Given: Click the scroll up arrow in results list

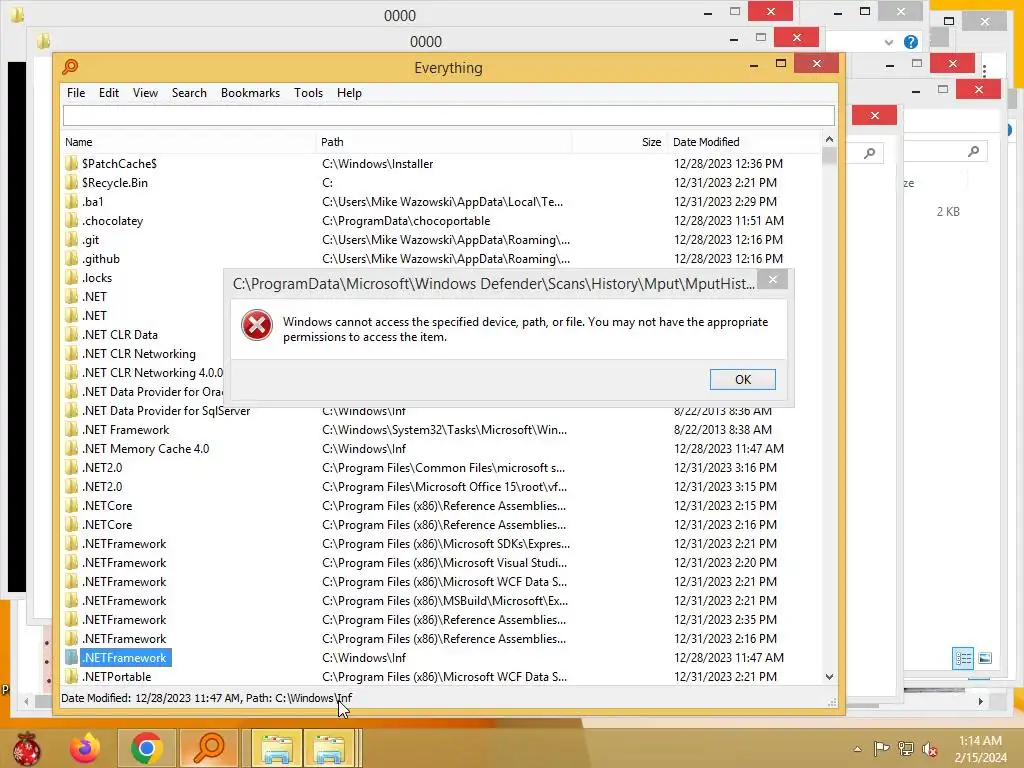Looking at the screenshot, I should point(829,139).
